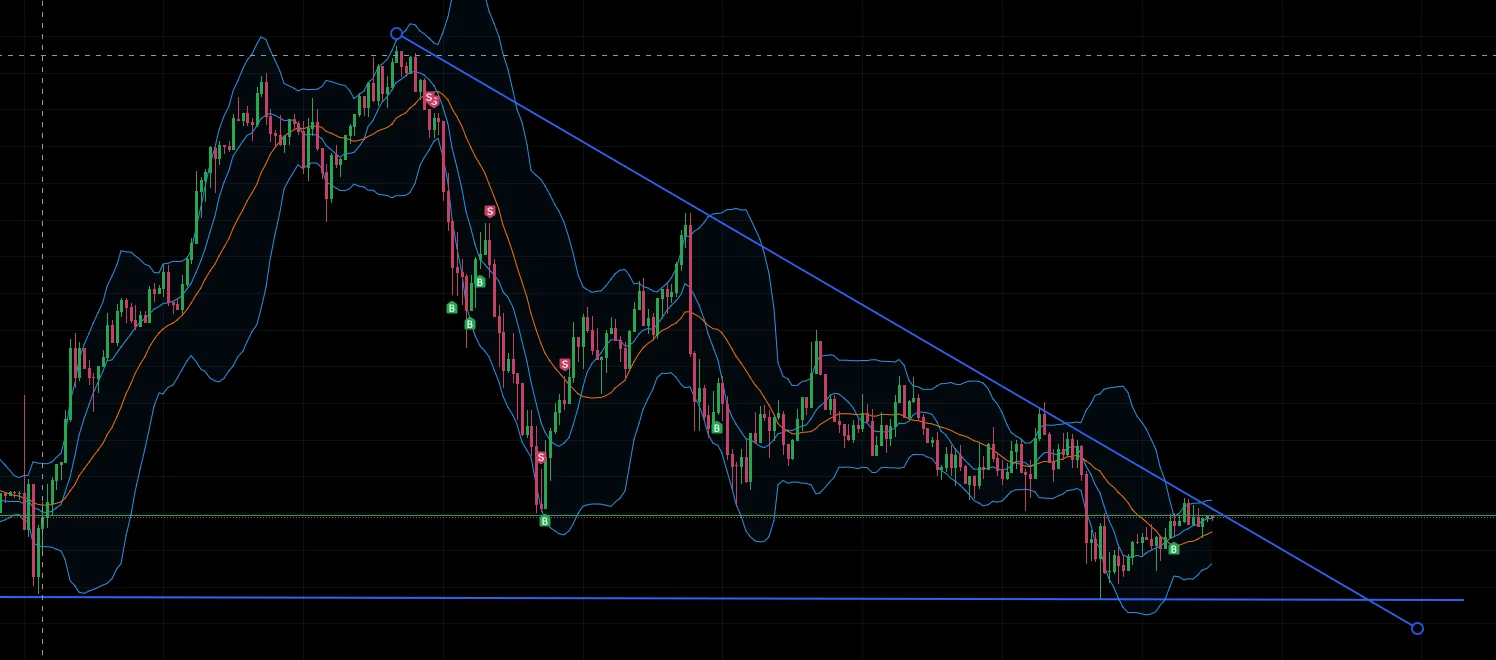Select the trendline's lower end anchor circle
Screen dimensions: 1496x660
click(1417, 628)
